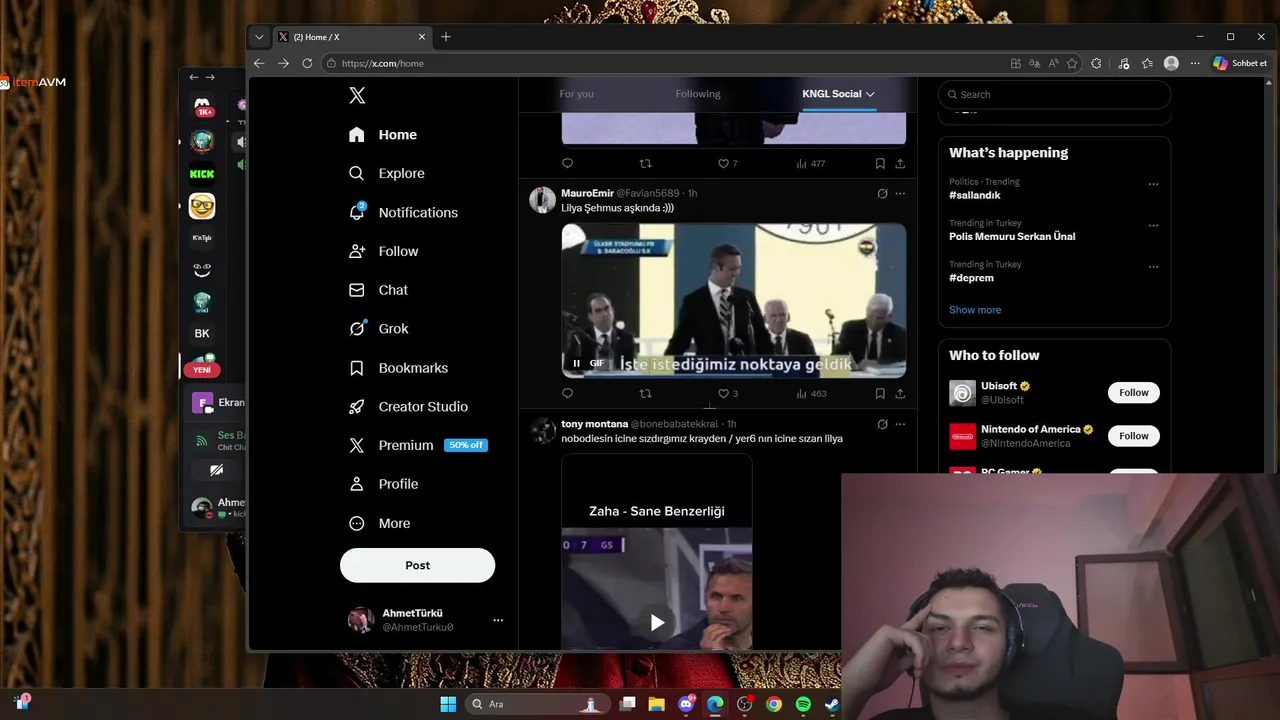Open Grok icon on tony montana tweet
Image resolution: width=1280 pixels, height=720 pixels.
point(882,424)
